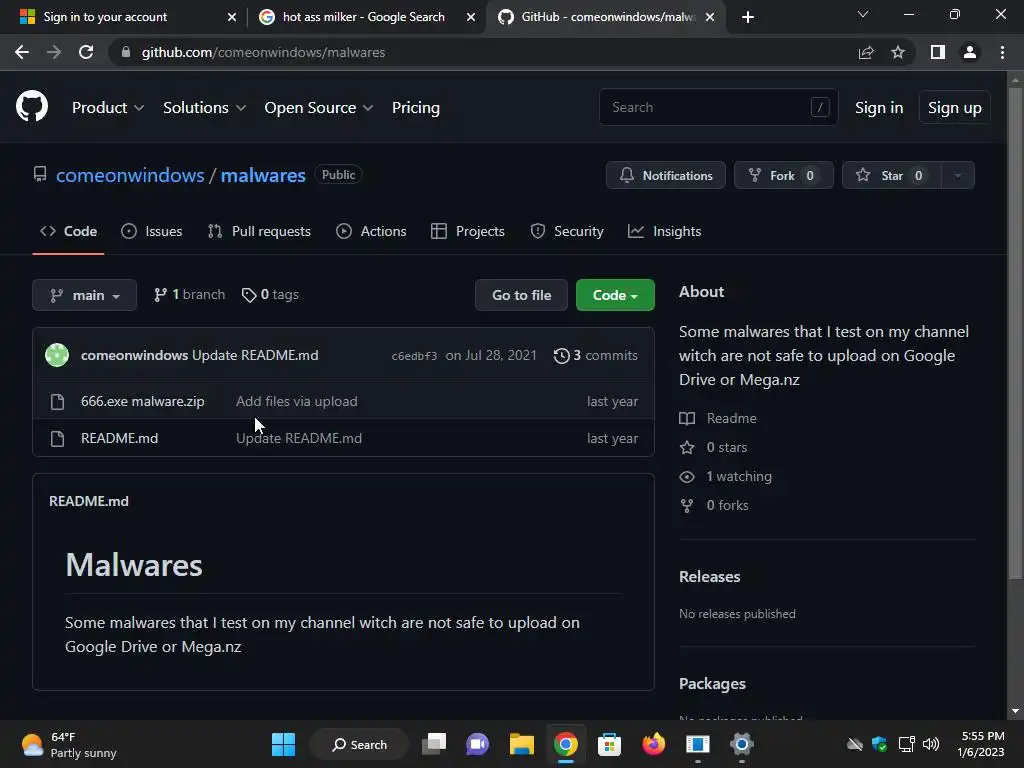Click the 1 watching link
The height and width of the screenshot is (768, 1024).
tap(726, 476)
